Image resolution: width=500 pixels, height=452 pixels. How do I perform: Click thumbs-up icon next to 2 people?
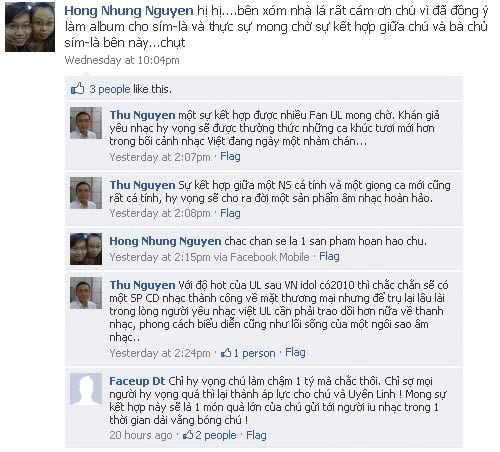pos(188,435)
